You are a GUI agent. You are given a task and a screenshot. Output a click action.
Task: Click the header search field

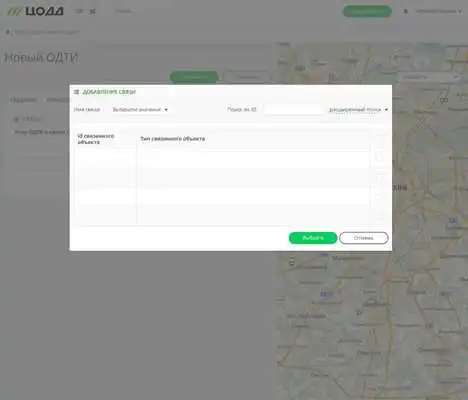124,11
